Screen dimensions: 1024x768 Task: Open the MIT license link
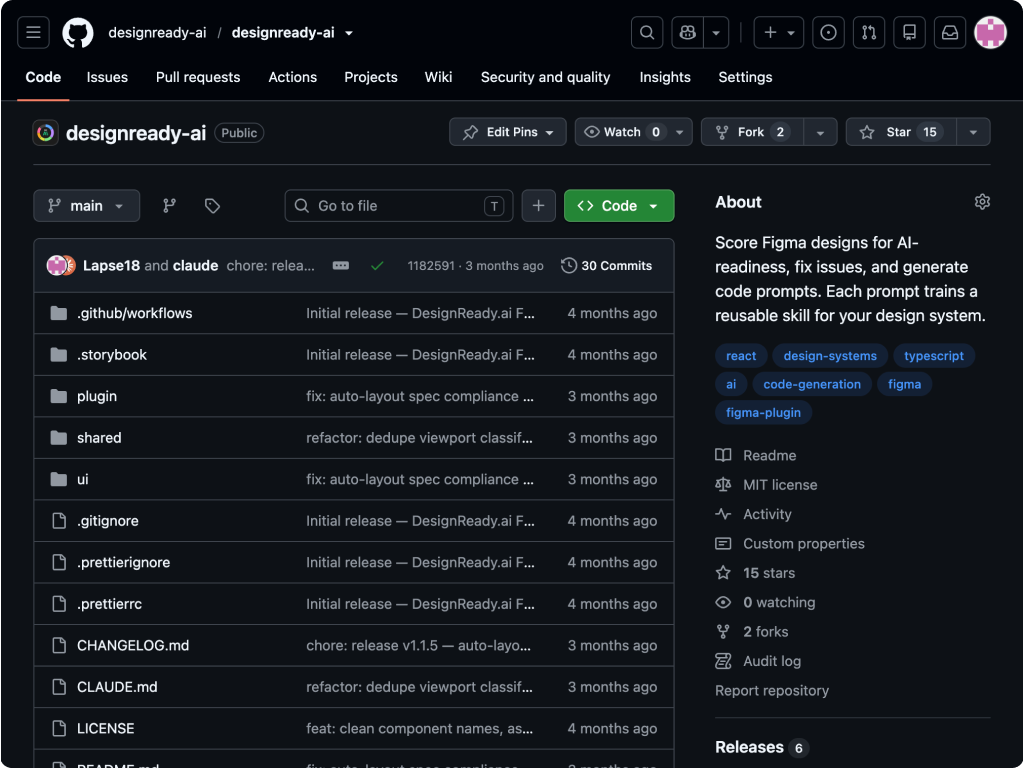780,485
